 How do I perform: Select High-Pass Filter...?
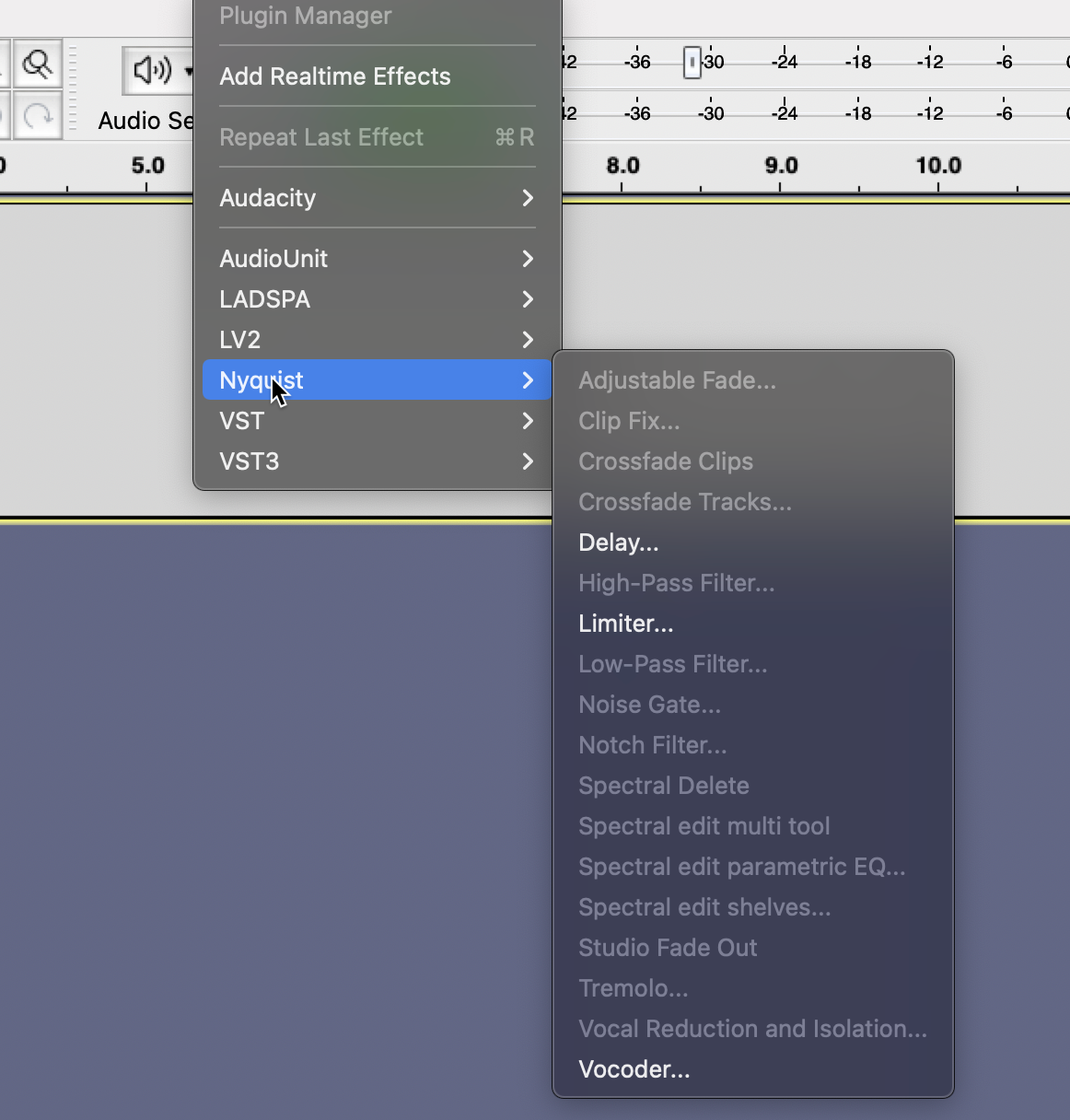[x=753, y=583]
